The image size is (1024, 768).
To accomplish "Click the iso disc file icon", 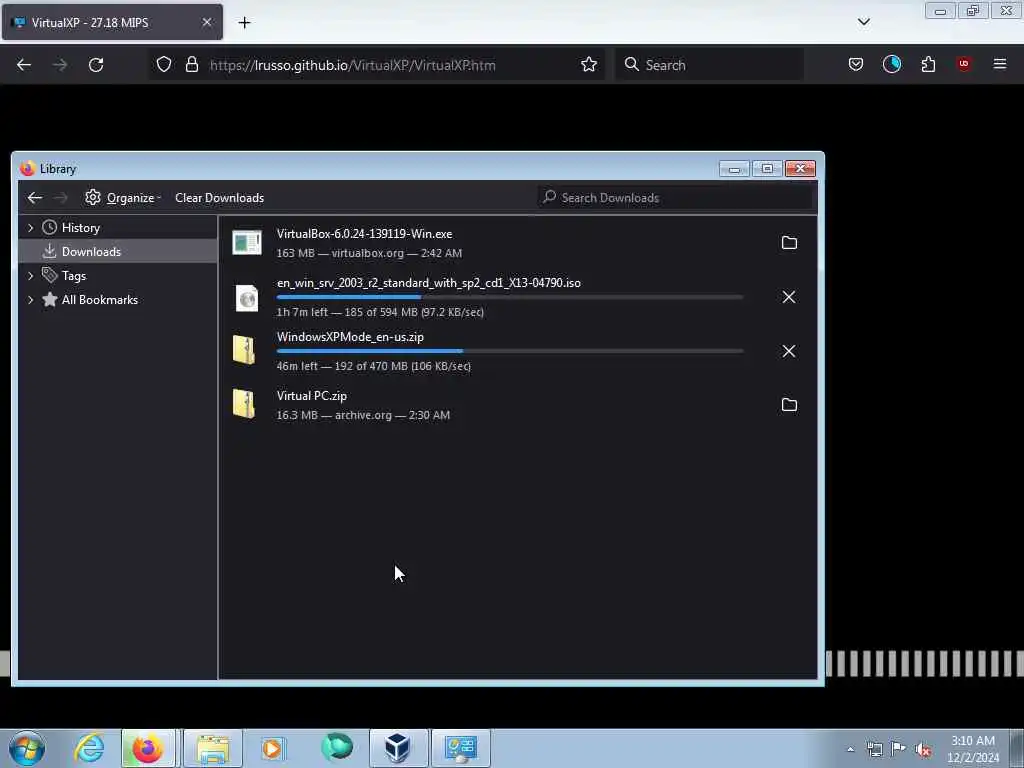I will (x=247, y=298).
